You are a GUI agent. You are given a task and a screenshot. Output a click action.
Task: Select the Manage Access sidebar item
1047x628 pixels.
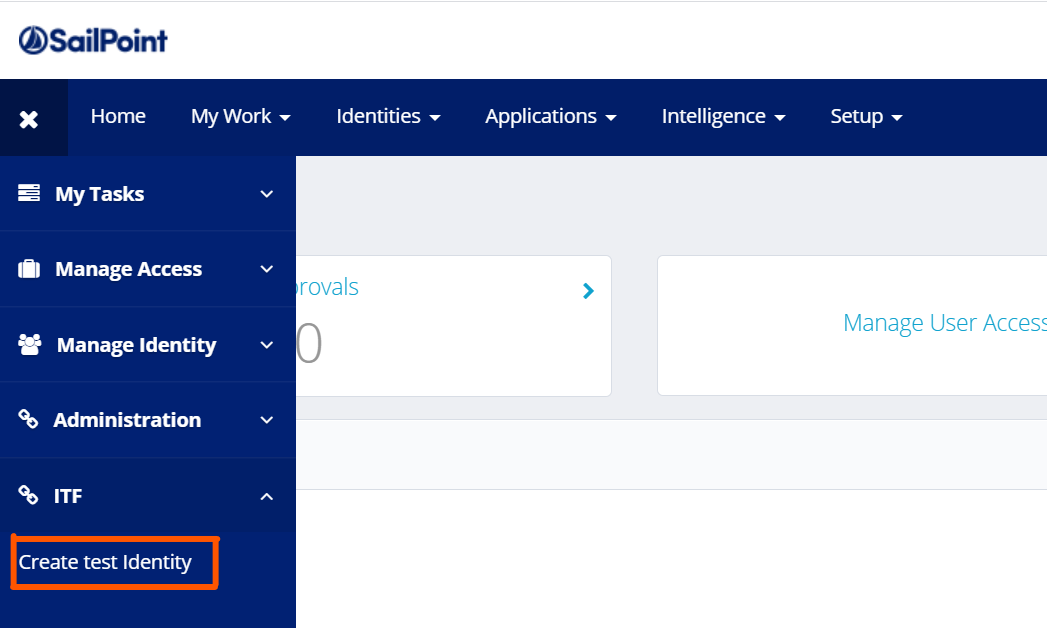click(x=148, y=269)
